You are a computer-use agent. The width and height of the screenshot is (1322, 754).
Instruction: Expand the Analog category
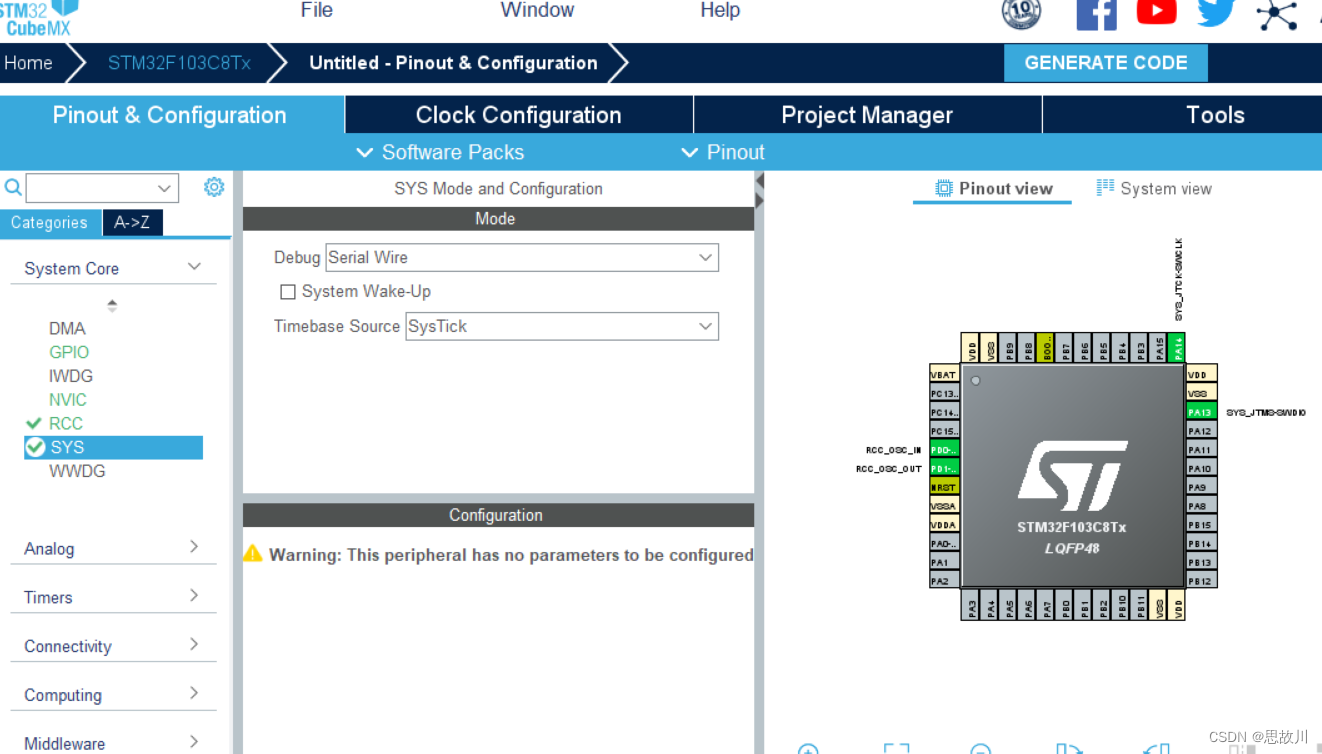(x=113, y=548)
